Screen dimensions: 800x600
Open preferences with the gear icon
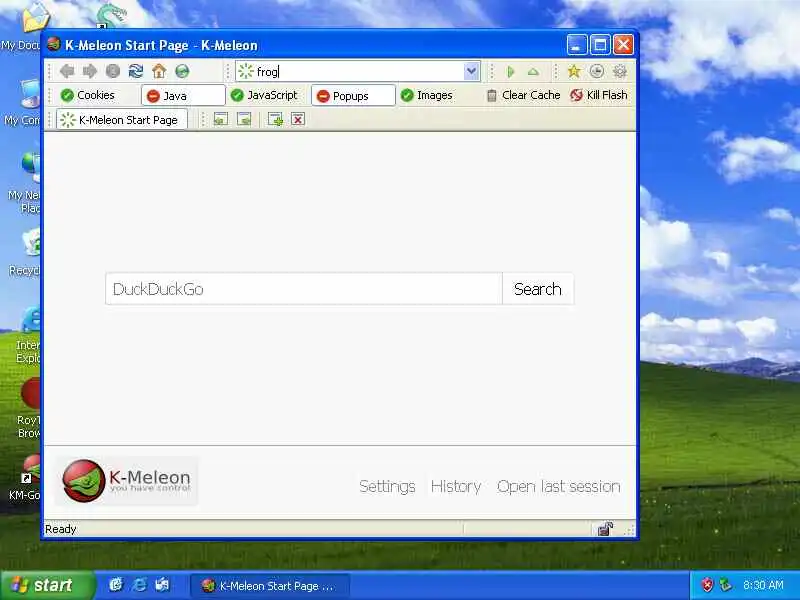point(620,71)
